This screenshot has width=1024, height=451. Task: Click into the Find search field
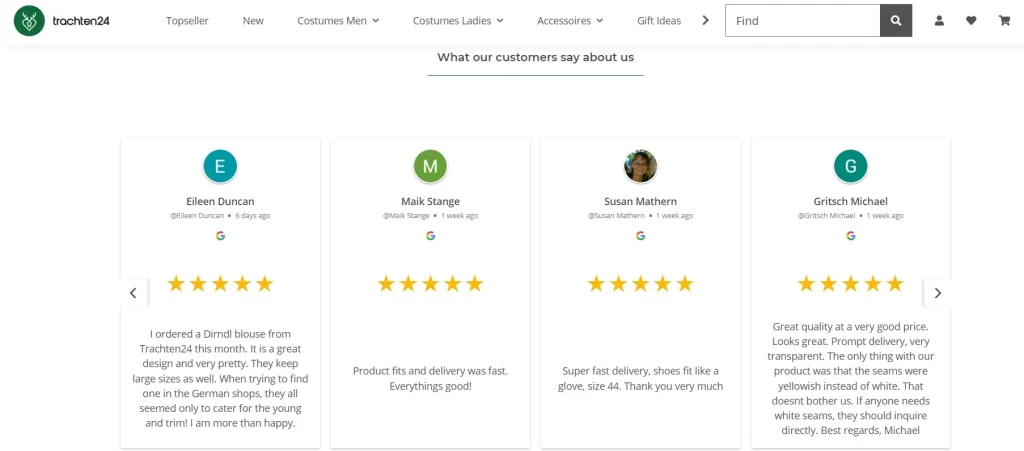[x=802, y=20]
